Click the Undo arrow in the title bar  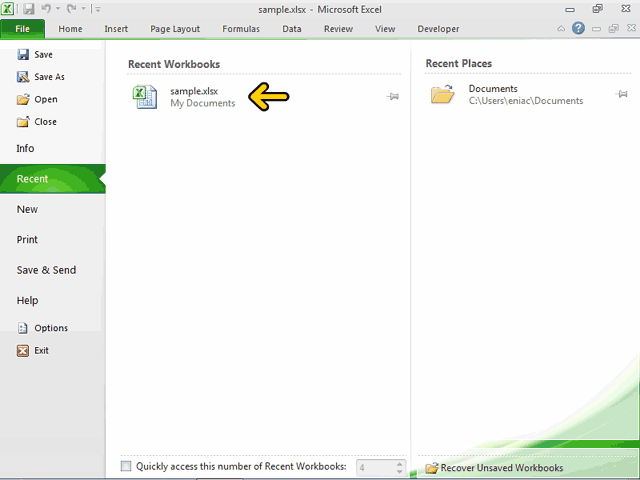[46, 9]
